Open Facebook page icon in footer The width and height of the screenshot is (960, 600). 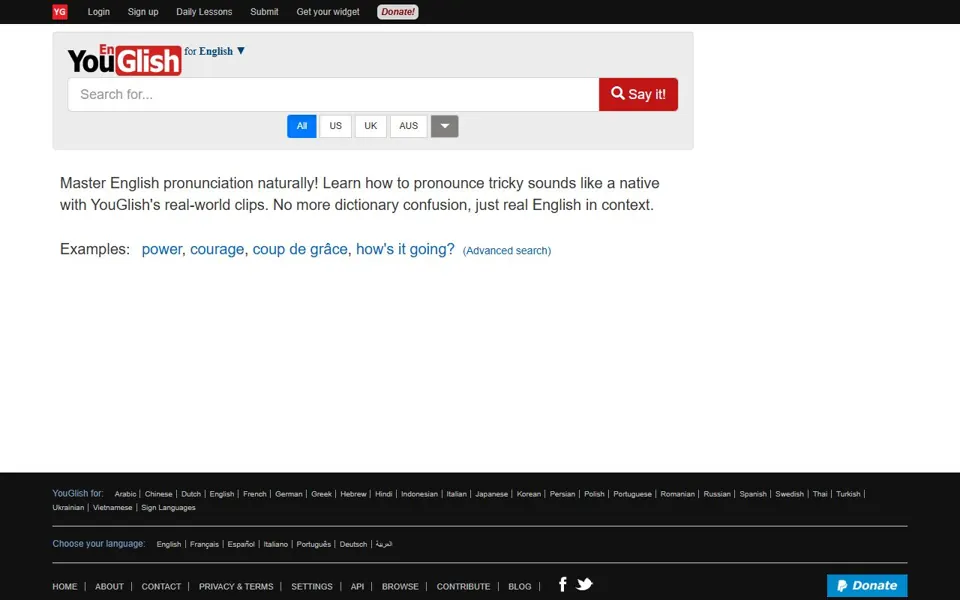[563, 585]
